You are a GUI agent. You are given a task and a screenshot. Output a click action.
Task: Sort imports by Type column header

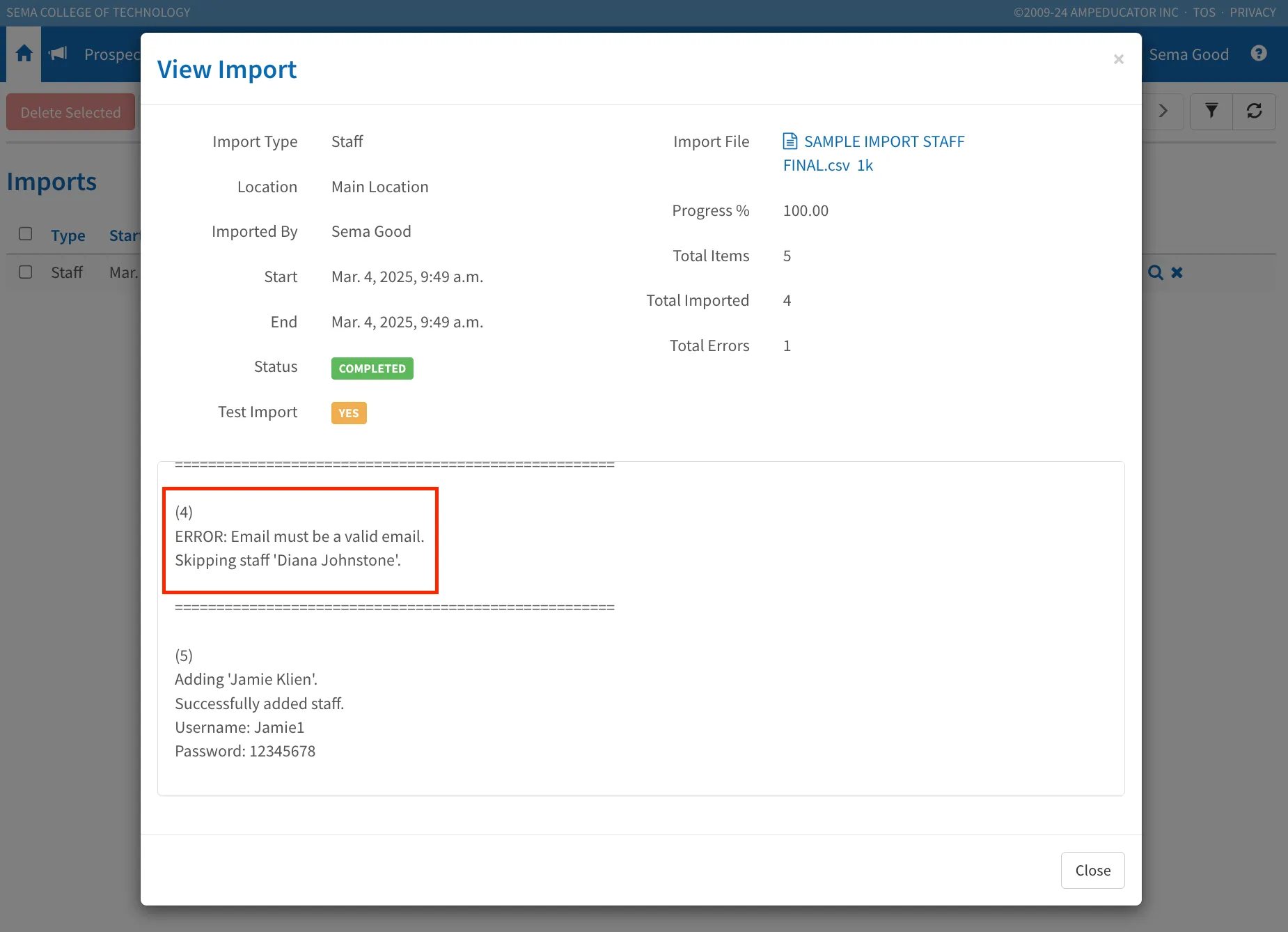tap(68, 235)
